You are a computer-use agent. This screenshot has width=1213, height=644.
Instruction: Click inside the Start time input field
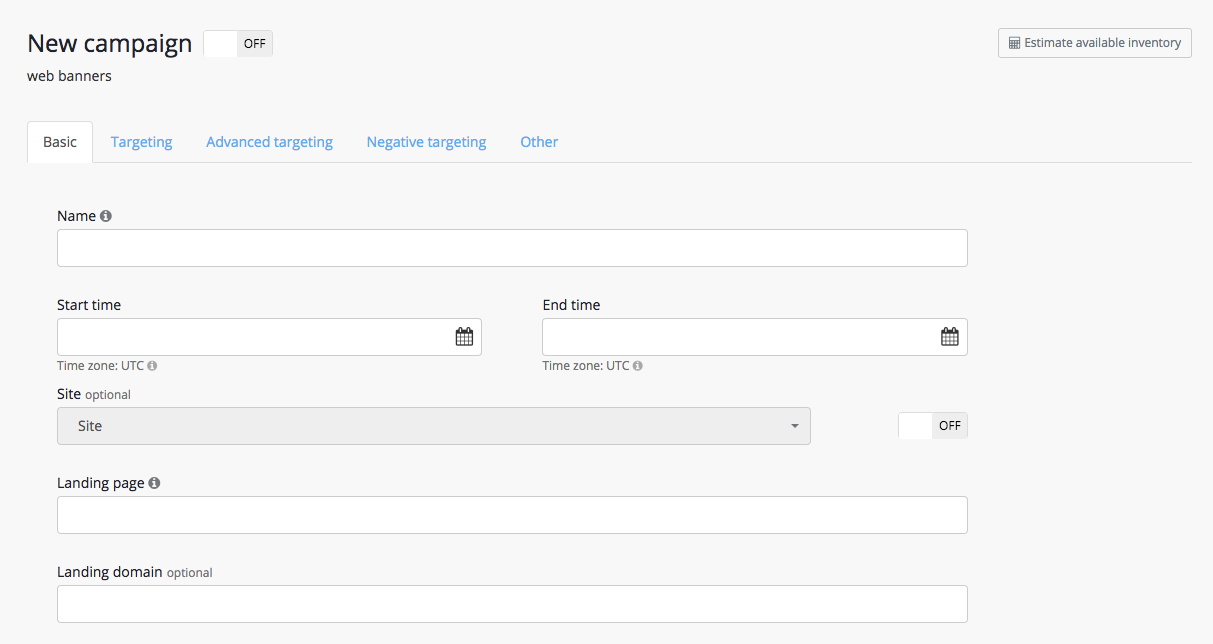pos(250,337)
